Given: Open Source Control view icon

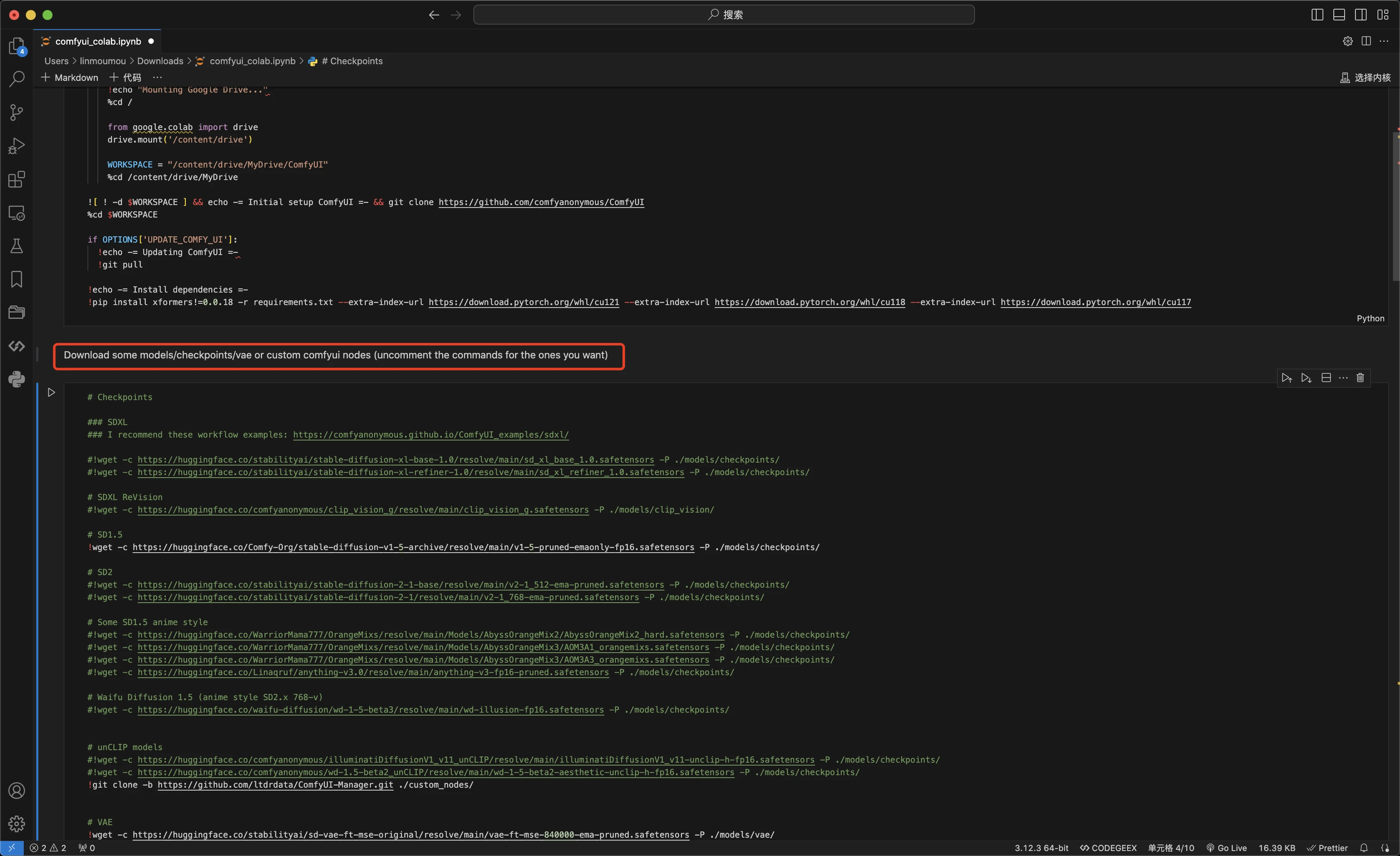Looking at the screenshot, I should (x=17, y=113).
